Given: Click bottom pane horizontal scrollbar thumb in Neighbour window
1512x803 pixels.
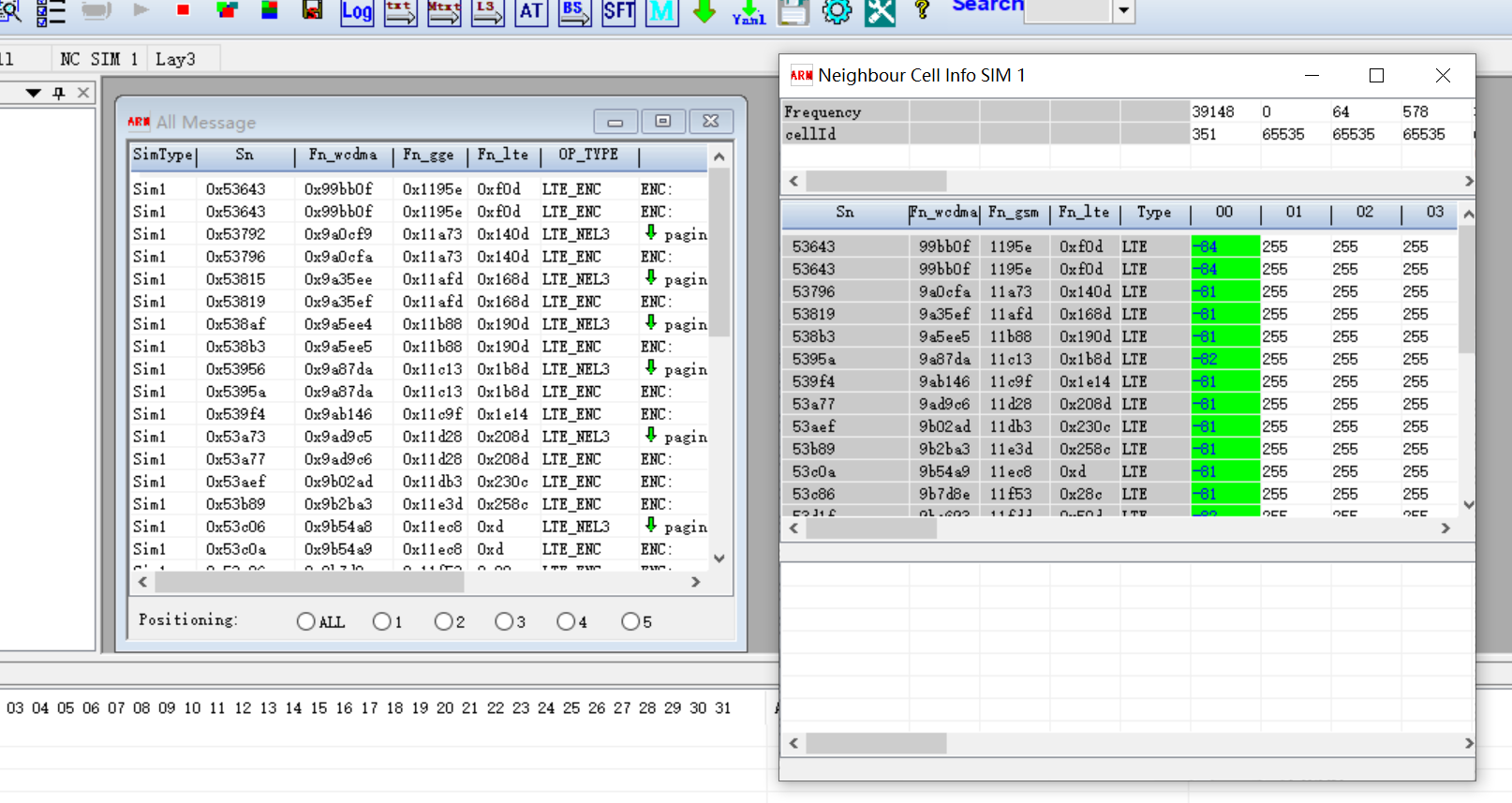Looking at the screenshot, I should click(x=876, y=743).
